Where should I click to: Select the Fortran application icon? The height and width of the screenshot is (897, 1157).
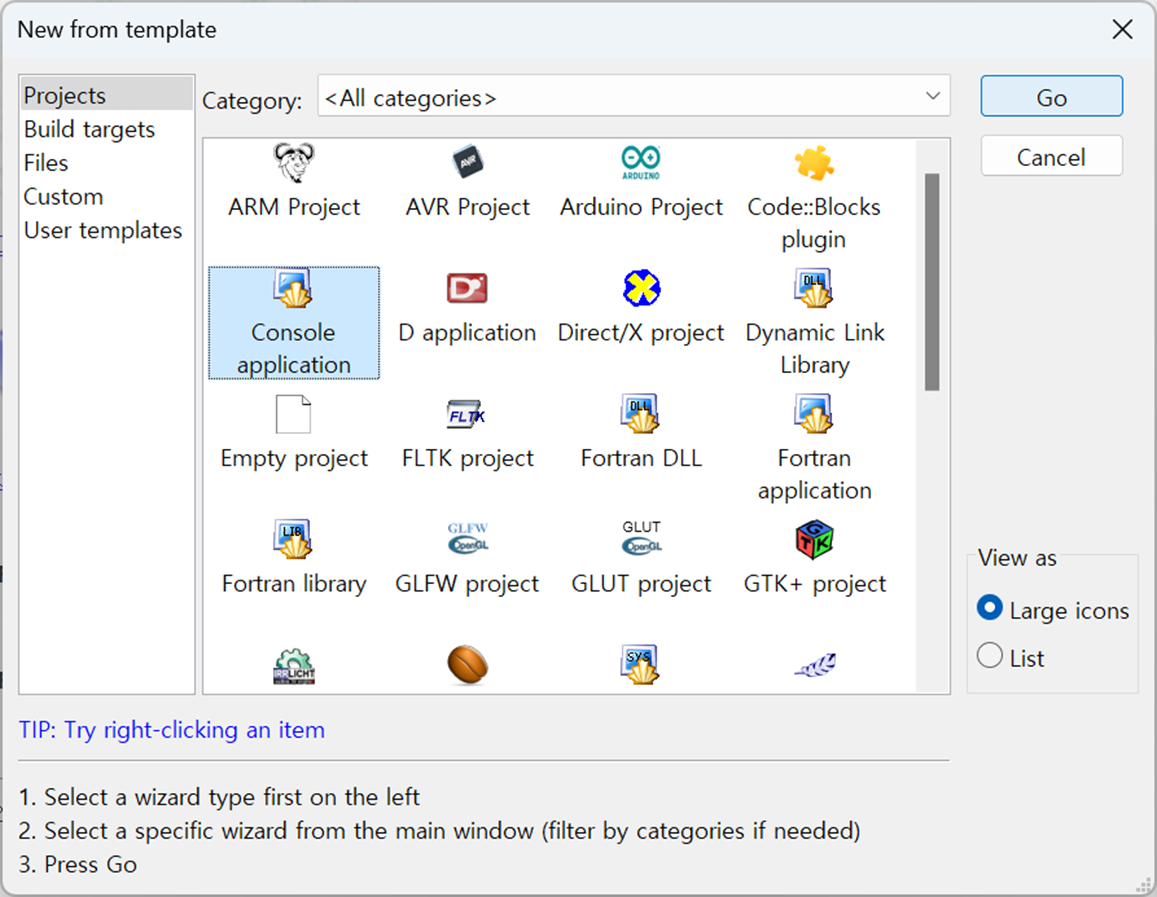coord(814,414)
